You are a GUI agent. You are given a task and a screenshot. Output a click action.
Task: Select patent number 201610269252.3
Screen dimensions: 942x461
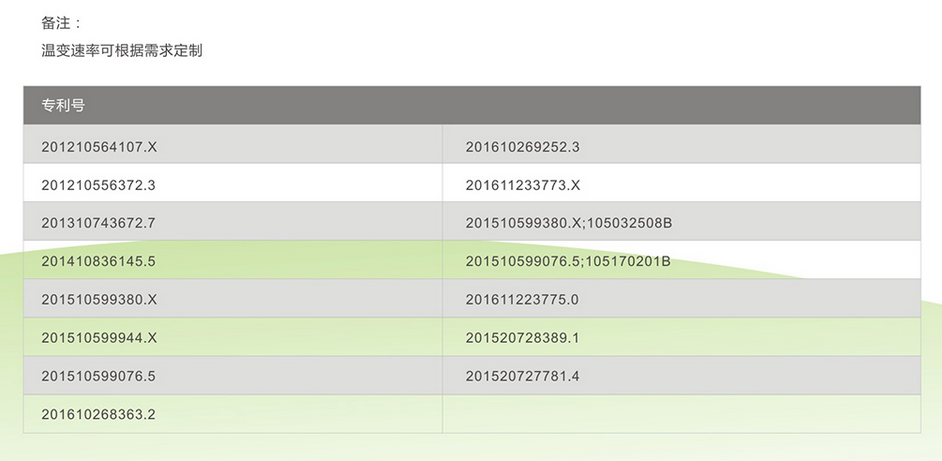click(x=522, y=147)
